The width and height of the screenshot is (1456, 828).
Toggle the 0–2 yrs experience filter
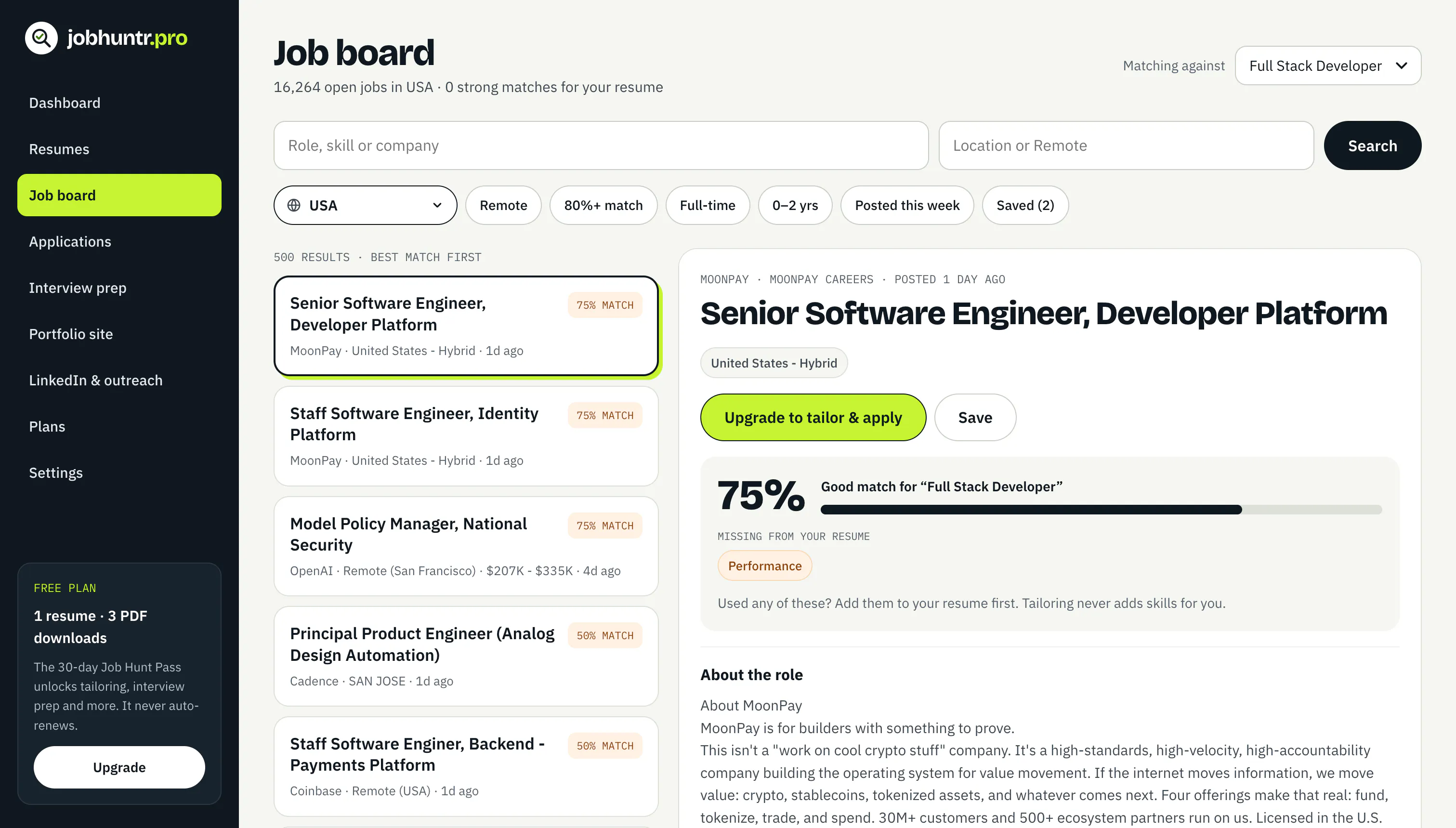click(795, 205)
